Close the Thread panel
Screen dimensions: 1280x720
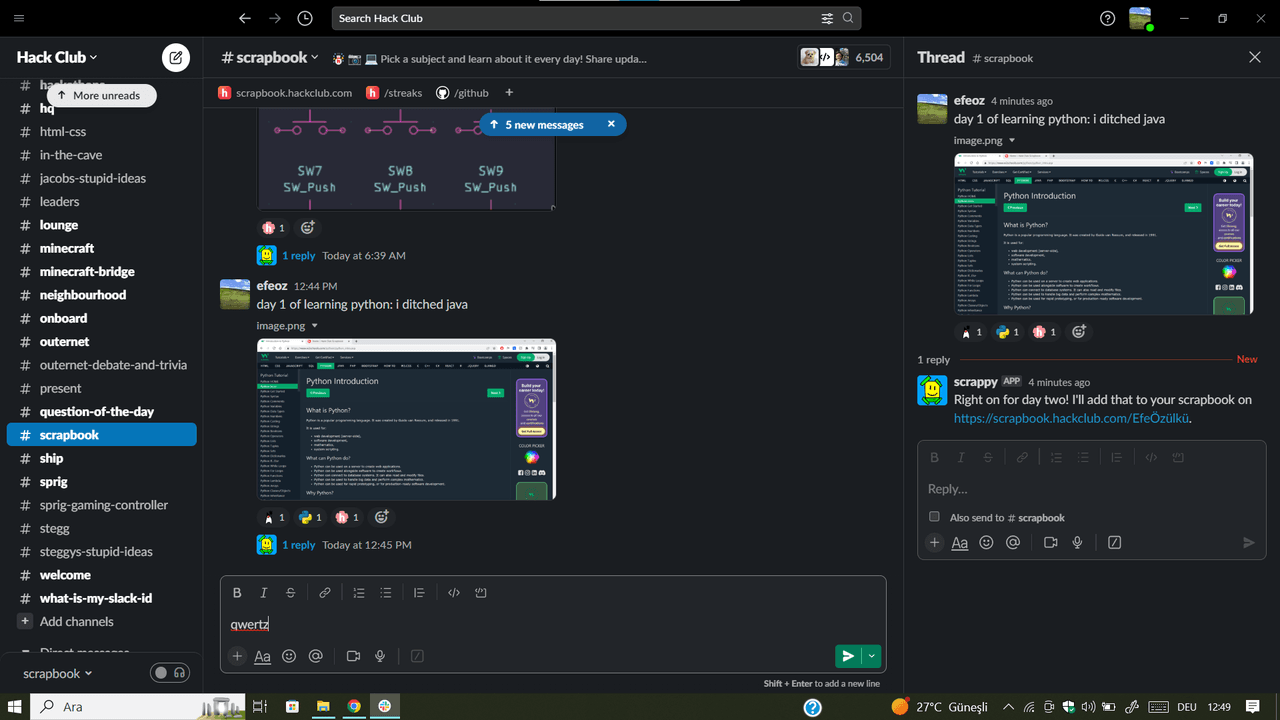click(x=1255, y=57)
